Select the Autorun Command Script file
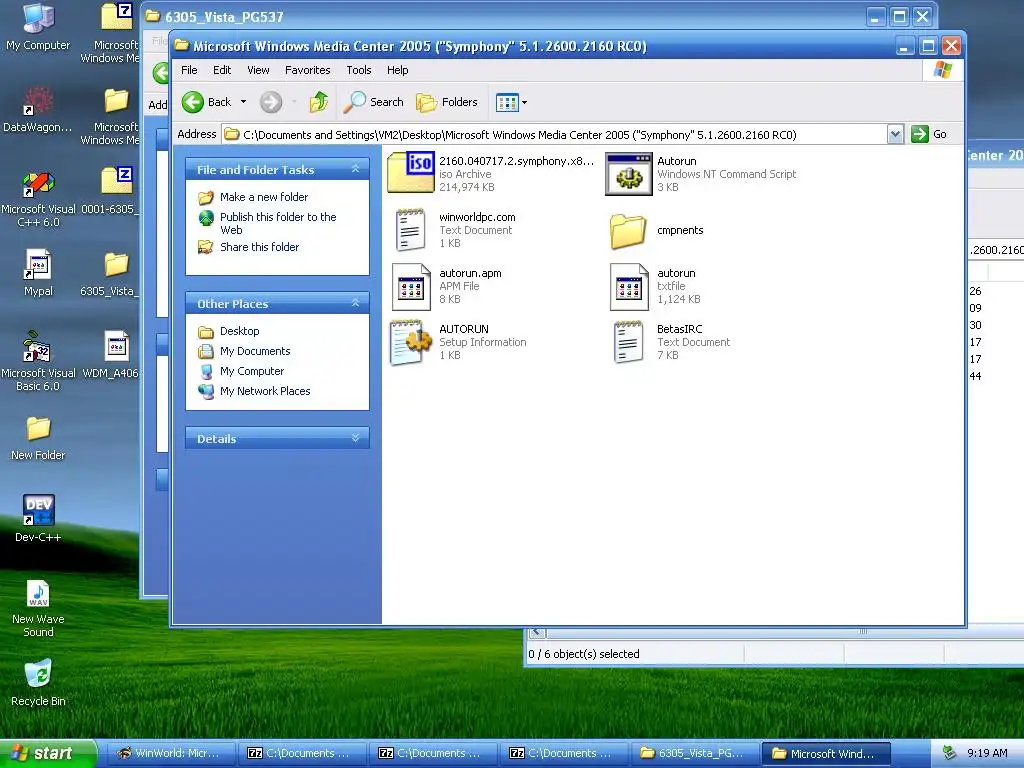Screen dimensions: 1024x768 point(701,173)
